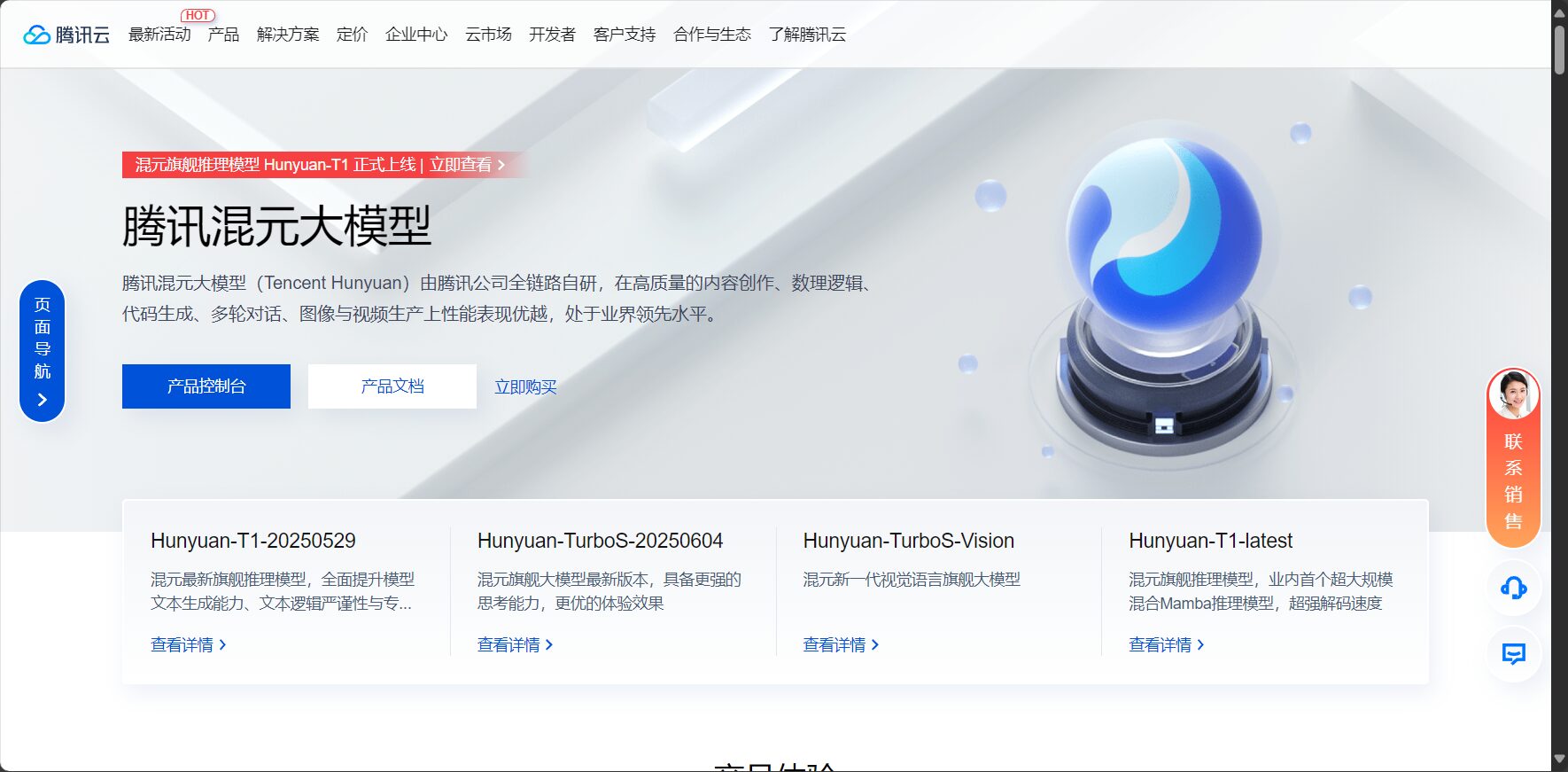The height and width of the screenshot is (772, 1568).
Task: Open the 了解腾讯云 menu
Action: pyautogui.click(x=807, y=35)
